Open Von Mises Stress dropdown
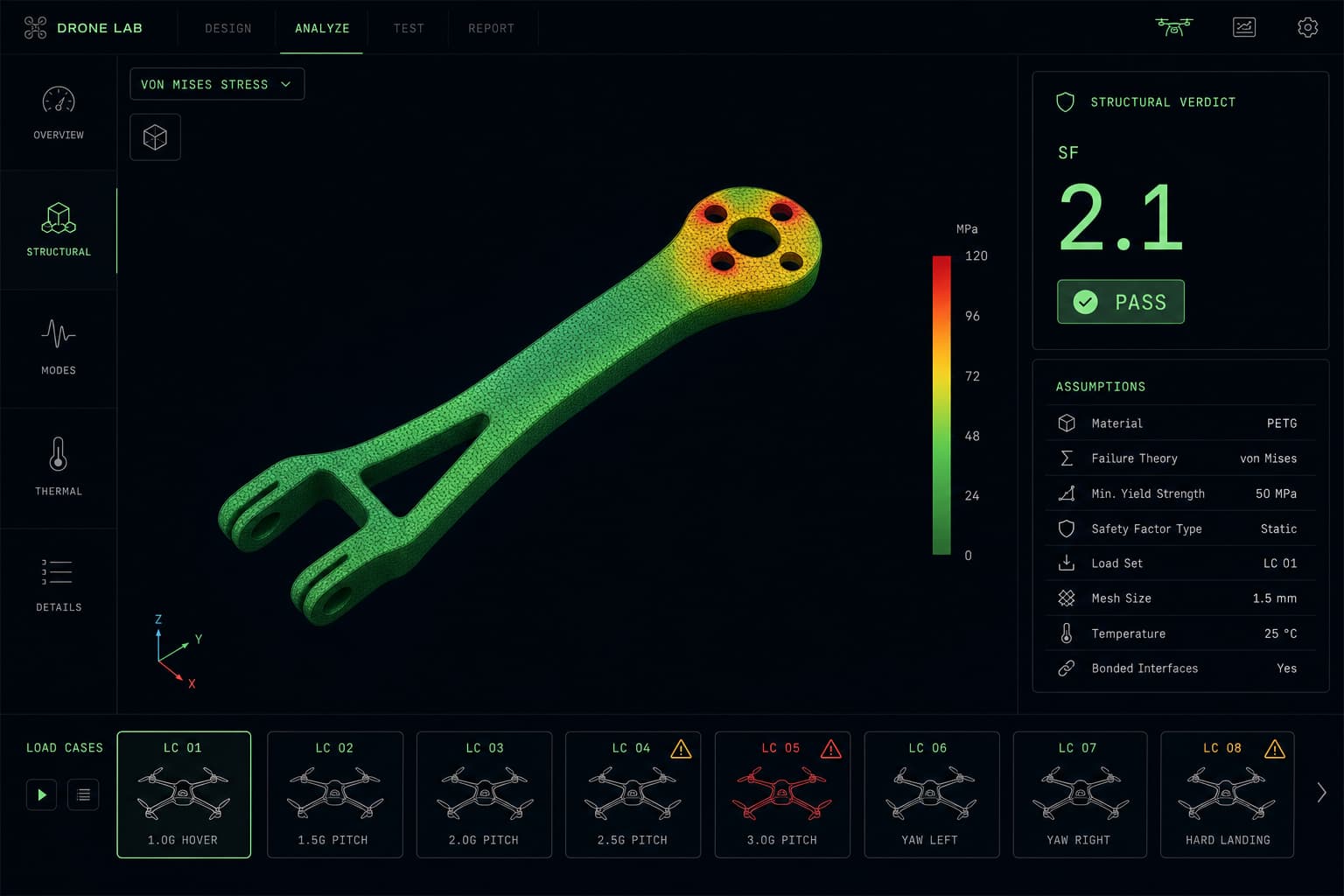The image size is (1344, 896). click(x=217, y=84)
